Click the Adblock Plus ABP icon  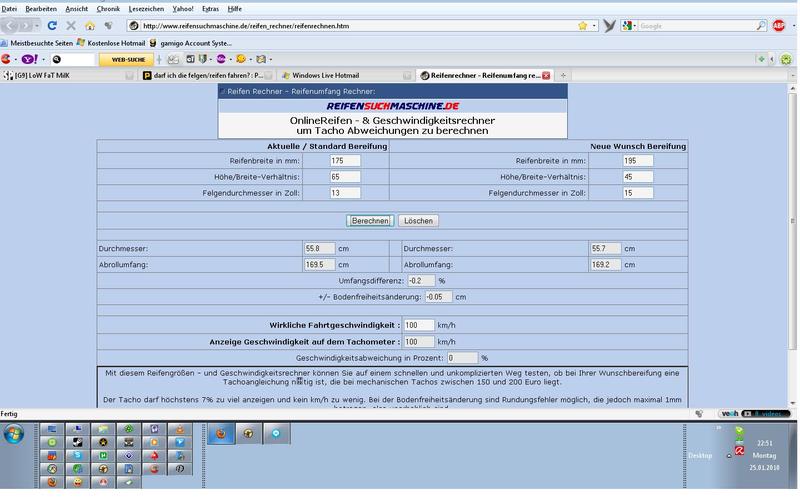pyautogui.click(x=779, y=26)
